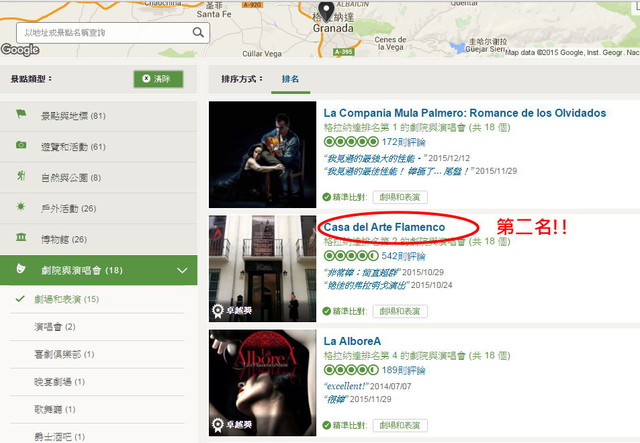640x443 pixels.
Task: Open the La Compania Mula Palmero thumbnail
Action: (x=262, y=155)
